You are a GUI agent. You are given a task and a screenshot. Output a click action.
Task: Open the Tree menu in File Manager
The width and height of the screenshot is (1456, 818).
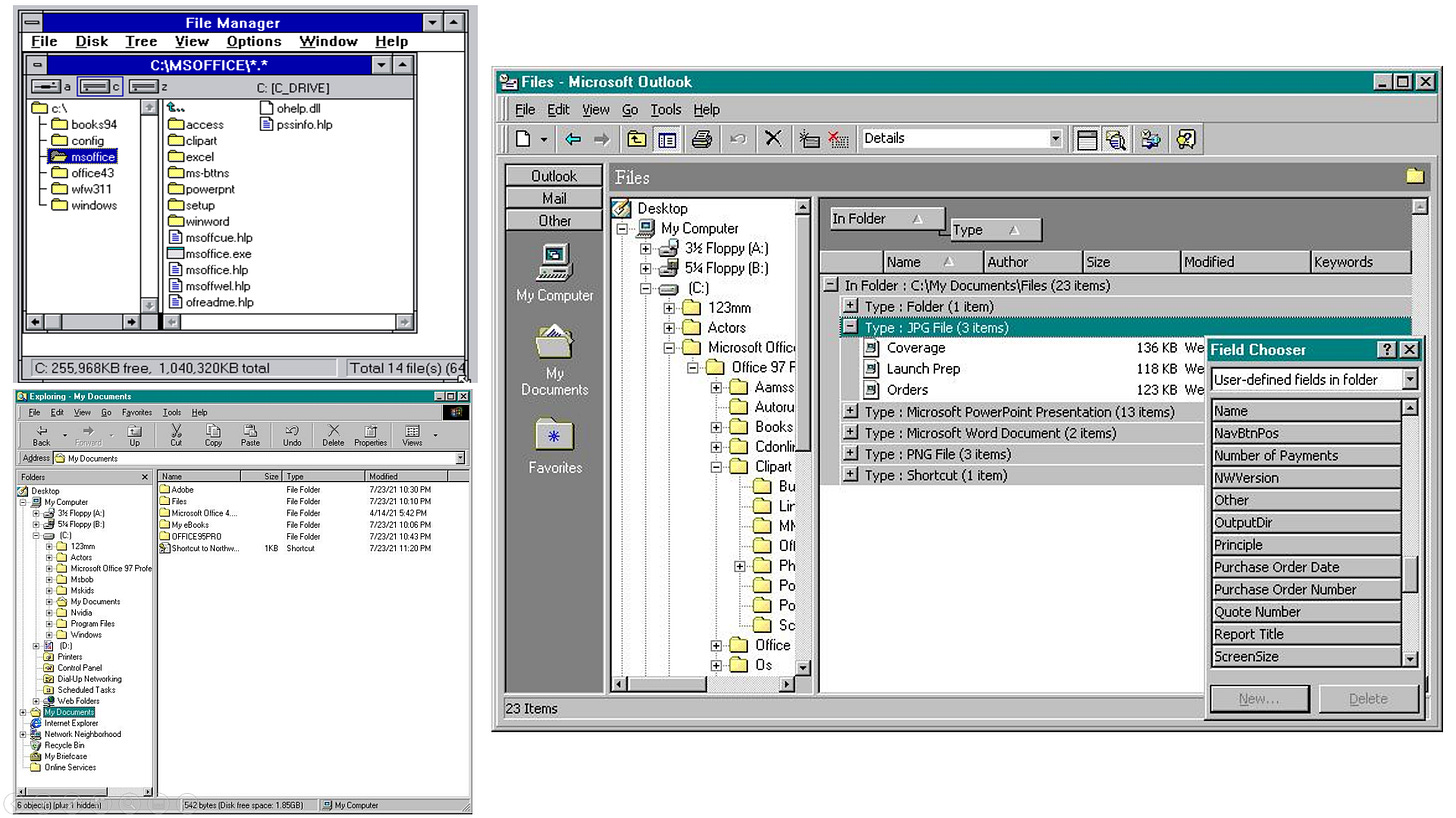[x=141, y=41]
